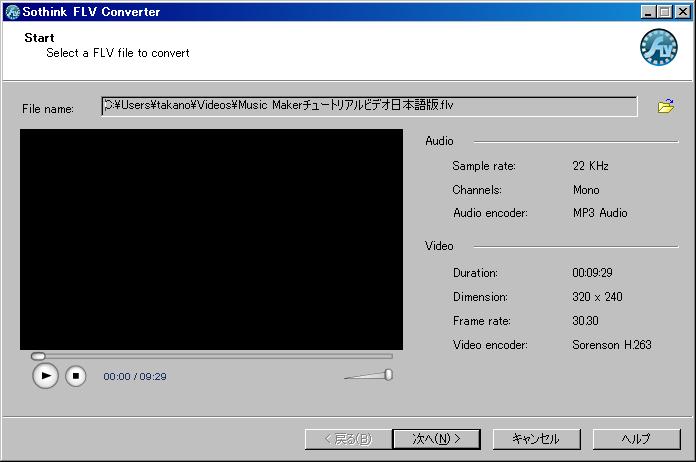This screenshot has width=696, height=462.
Task: Click the seek bar track's middle section
Action: coord(212,356)
